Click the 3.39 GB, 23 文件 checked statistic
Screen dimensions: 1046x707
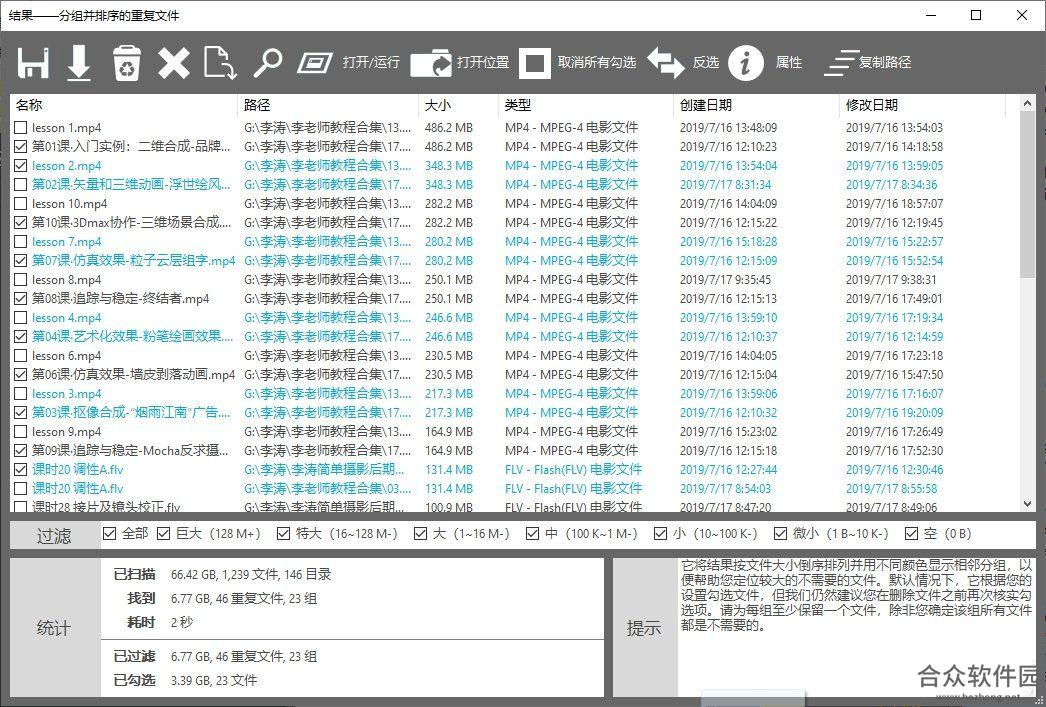tap(214, 680)
